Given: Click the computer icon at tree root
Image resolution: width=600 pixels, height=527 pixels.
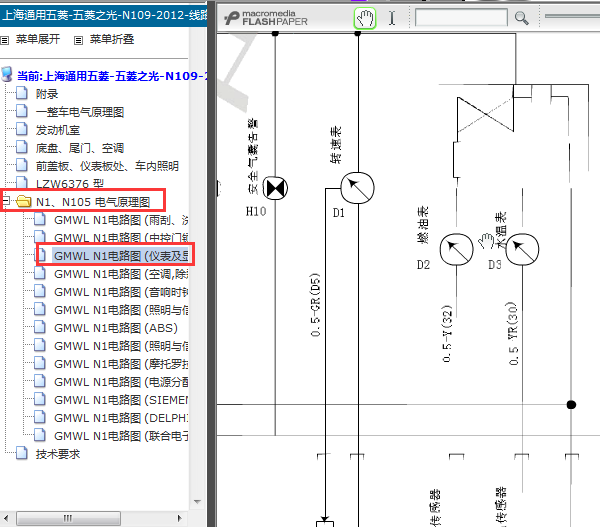Looking at the screenshot, I should (x=7, y=74).
